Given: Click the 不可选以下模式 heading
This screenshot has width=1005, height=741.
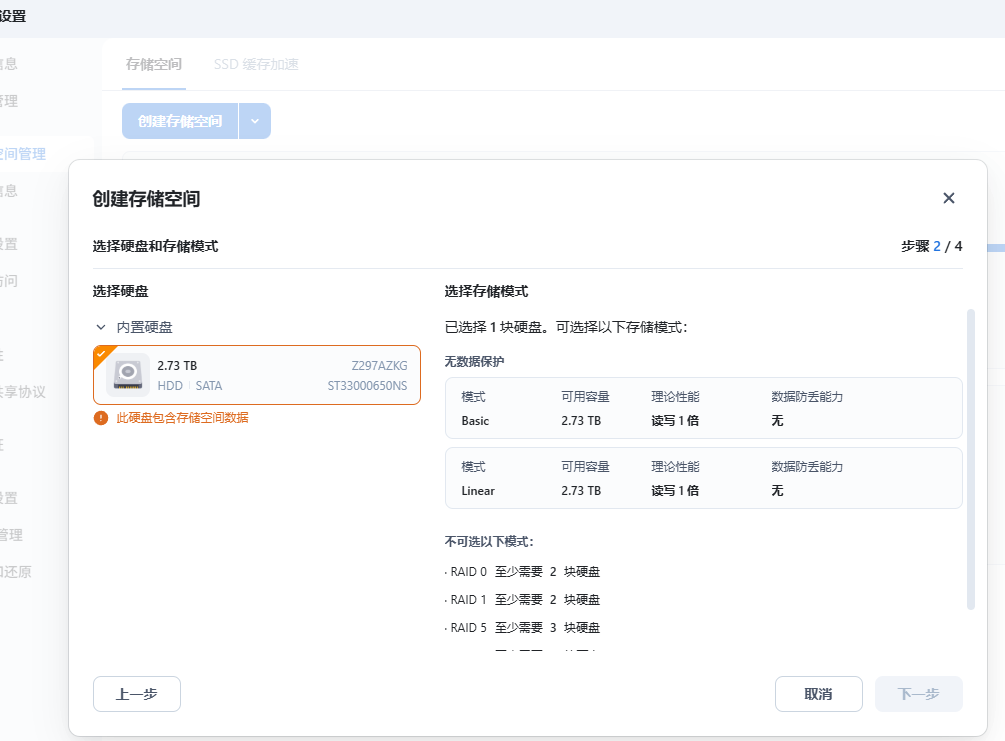Looking at the screenshot, I should pyautogui.click(x=489, y=542).
